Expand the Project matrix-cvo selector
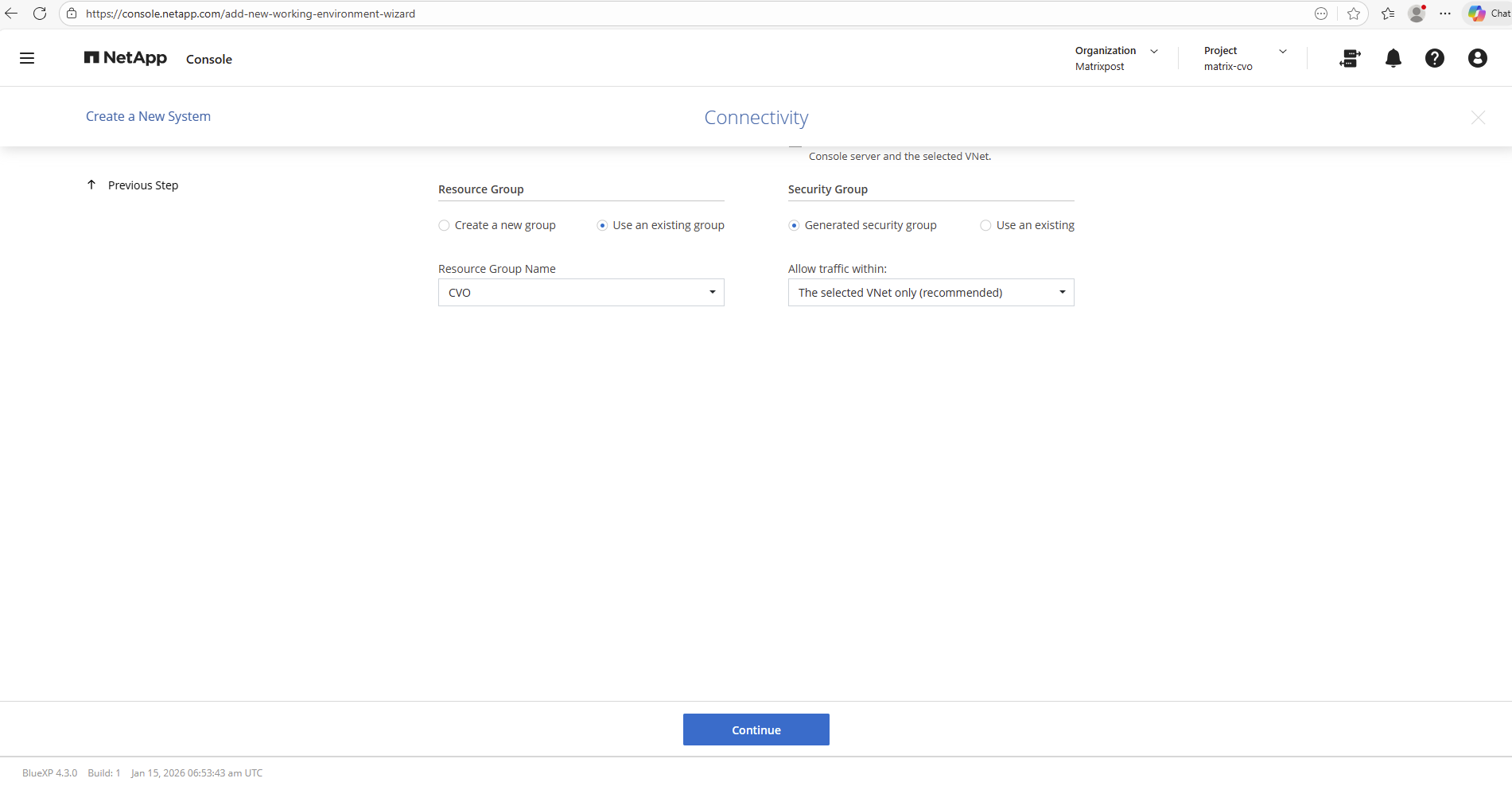The image size is (1512, 786). (1245, 58)
